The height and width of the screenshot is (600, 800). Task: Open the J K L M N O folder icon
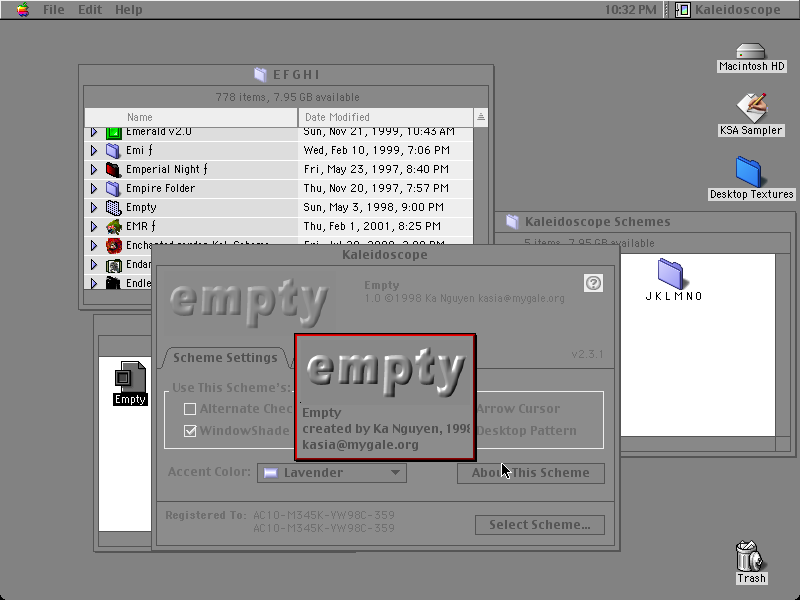coord(670,273)
